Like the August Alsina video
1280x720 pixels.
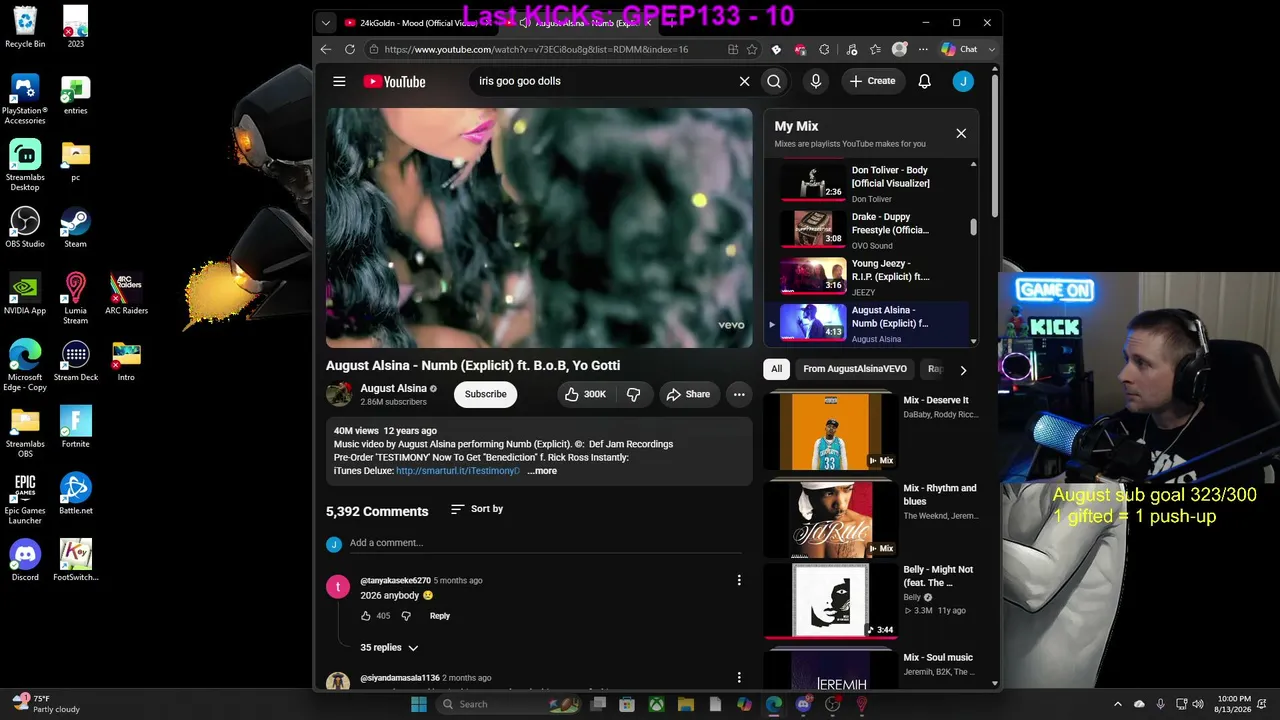click(586, 394)
